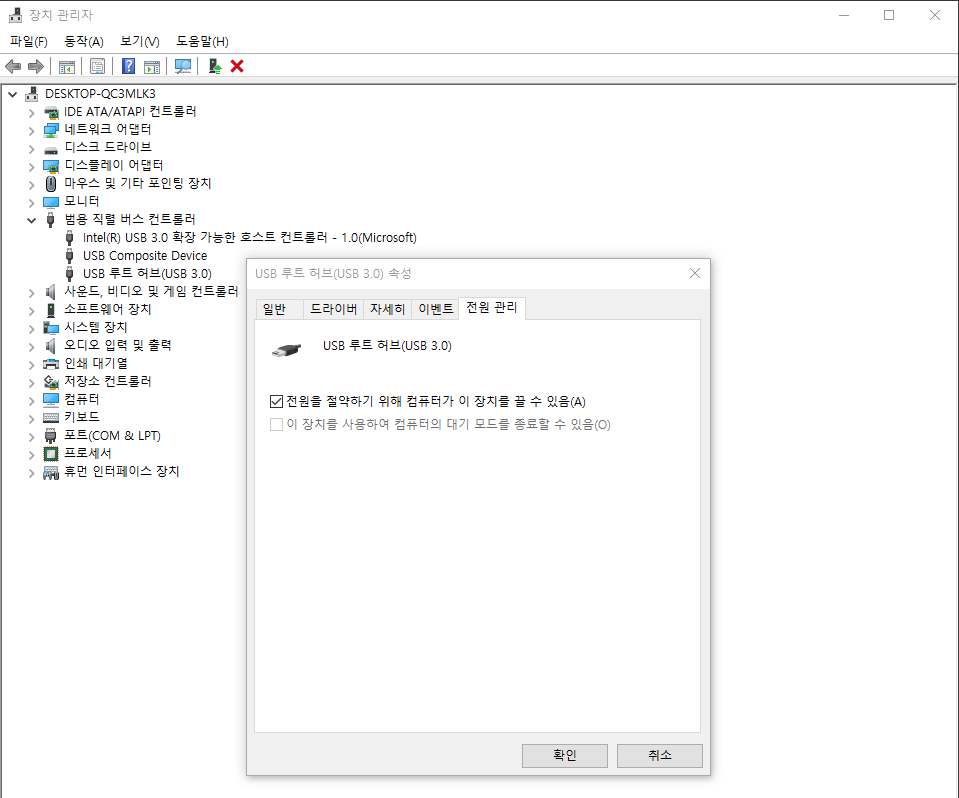Expand the 디스크 드라이브 node
The height and width of the screenshot is (798, 959).
tap(31, 149)
